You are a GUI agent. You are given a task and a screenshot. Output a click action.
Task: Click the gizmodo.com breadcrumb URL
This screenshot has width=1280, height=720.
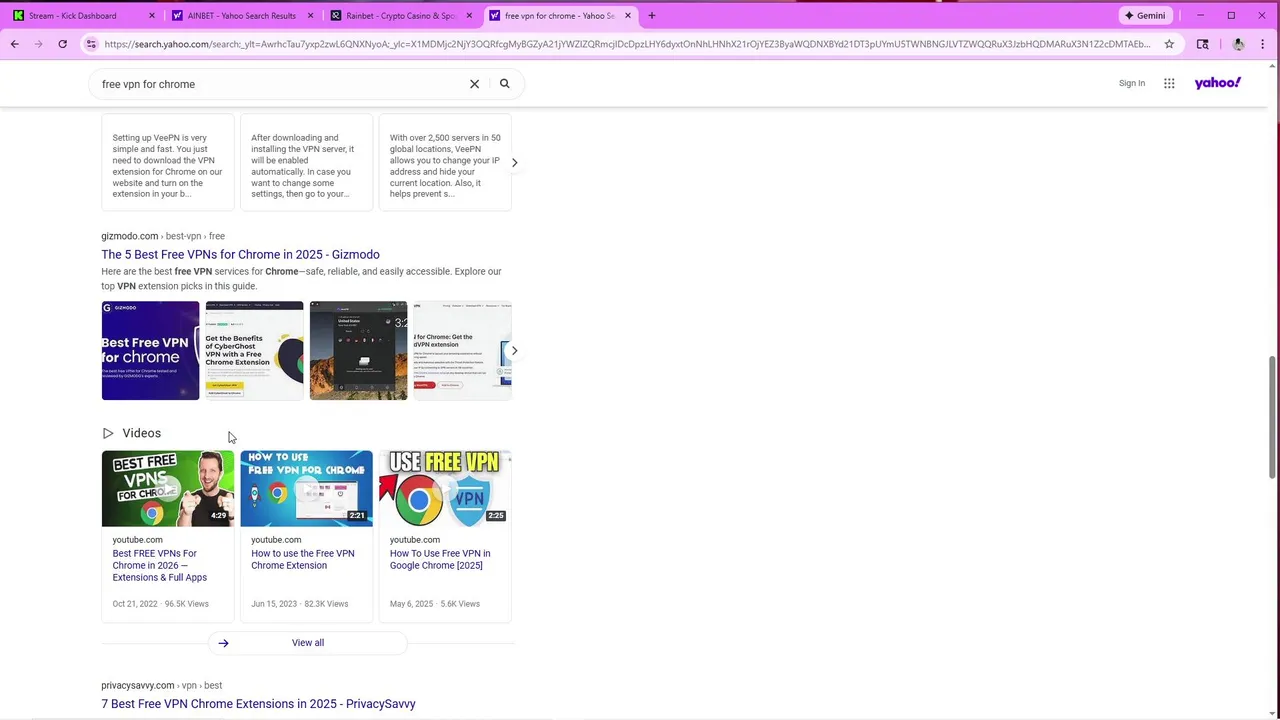tap(163, 236)
